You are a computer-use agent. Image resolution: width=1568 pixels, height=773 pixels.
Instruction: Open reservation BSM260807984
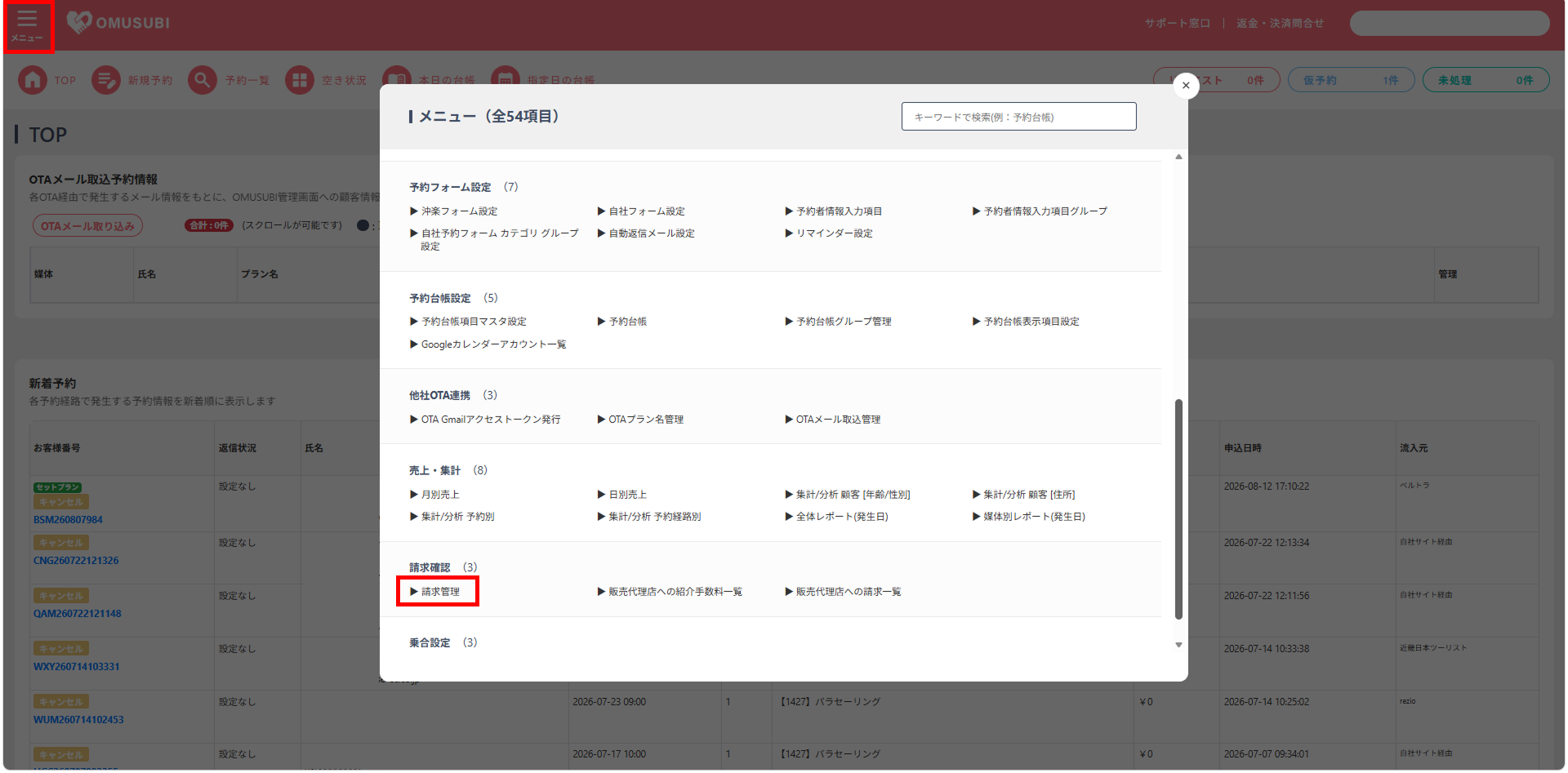[68, 520]
